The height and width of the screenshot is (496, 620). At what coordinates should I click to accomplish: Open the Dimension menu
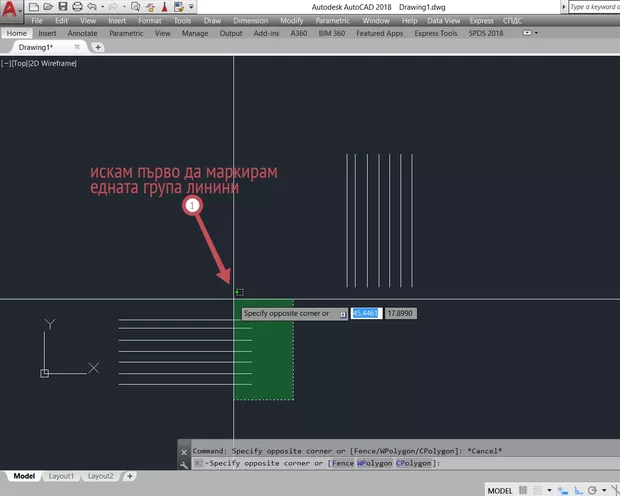pyautogui.click(x=251, y=21)
